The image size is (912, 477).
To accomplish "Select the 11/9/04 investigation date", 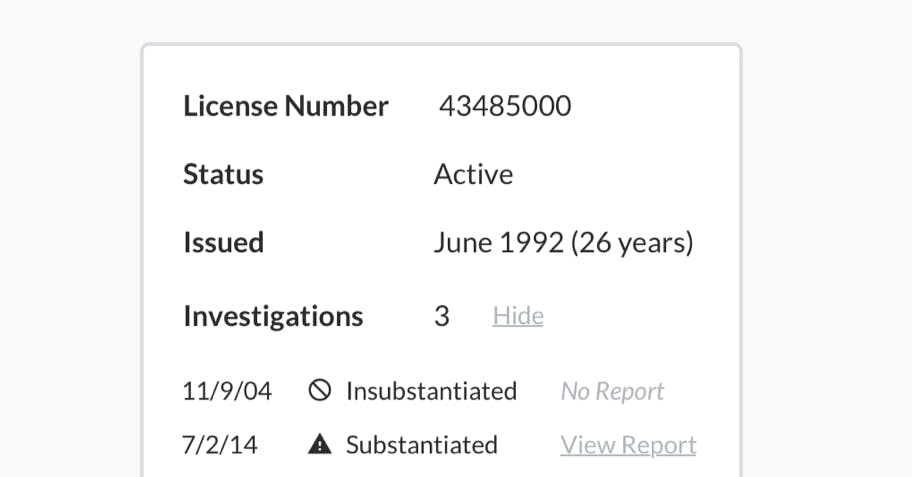I will (227, 391).
